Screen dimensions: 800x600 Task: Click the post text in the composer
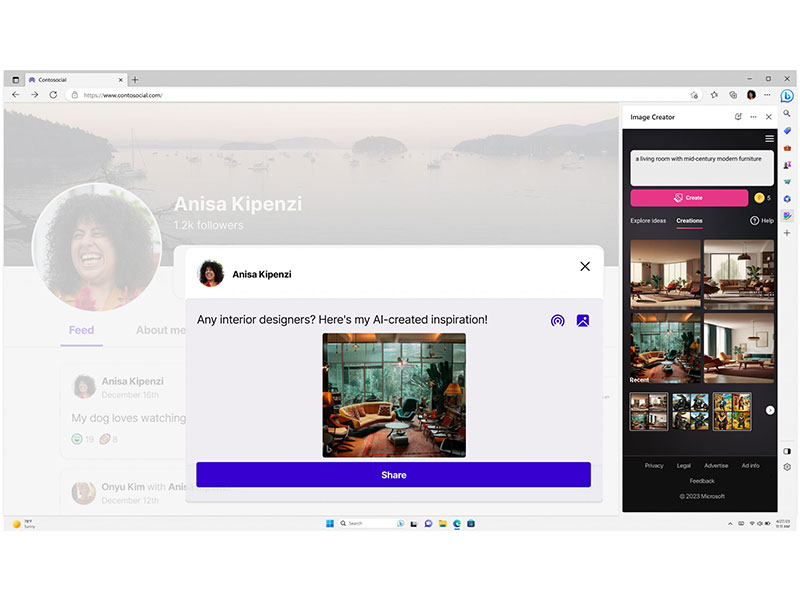pos(342,320)
